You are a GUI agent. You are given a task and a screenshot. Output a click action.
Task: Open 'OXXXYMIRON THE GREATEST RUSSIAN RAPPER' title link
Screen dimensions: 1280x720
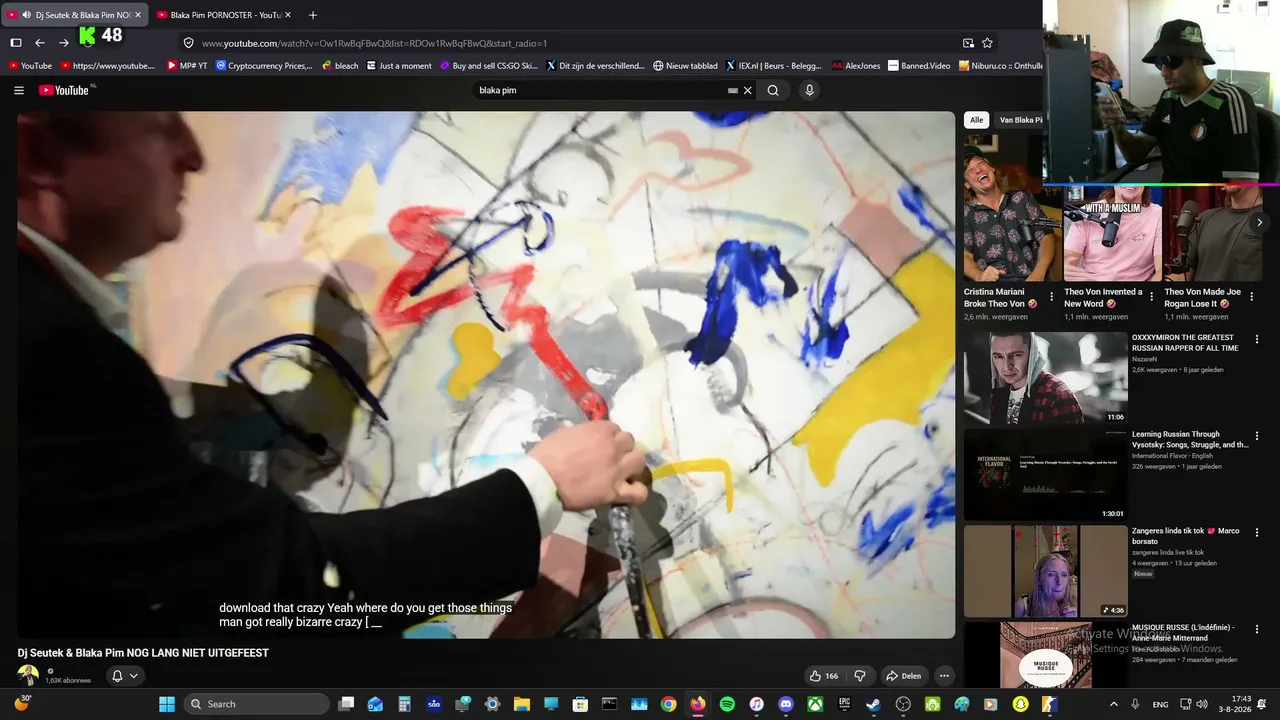pos(1185,343)
